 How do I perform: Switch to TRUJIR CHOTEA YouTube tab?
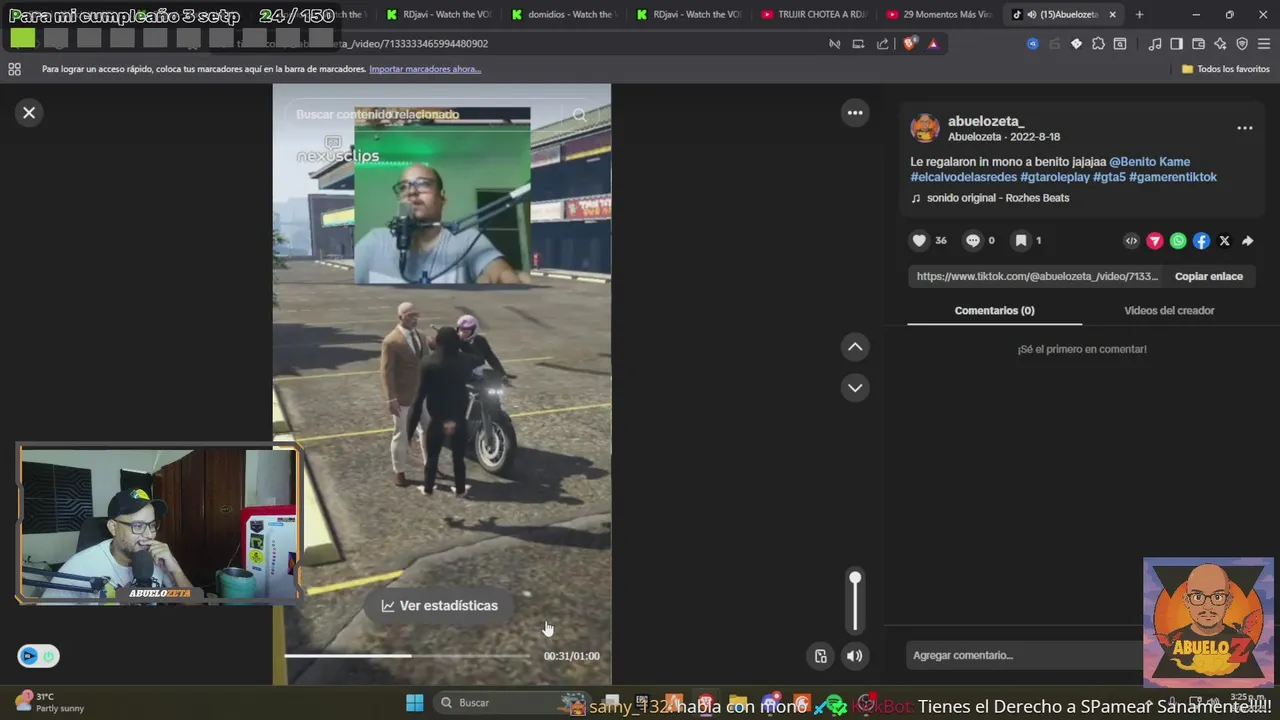pyautogui.click(x=812, y=14)
